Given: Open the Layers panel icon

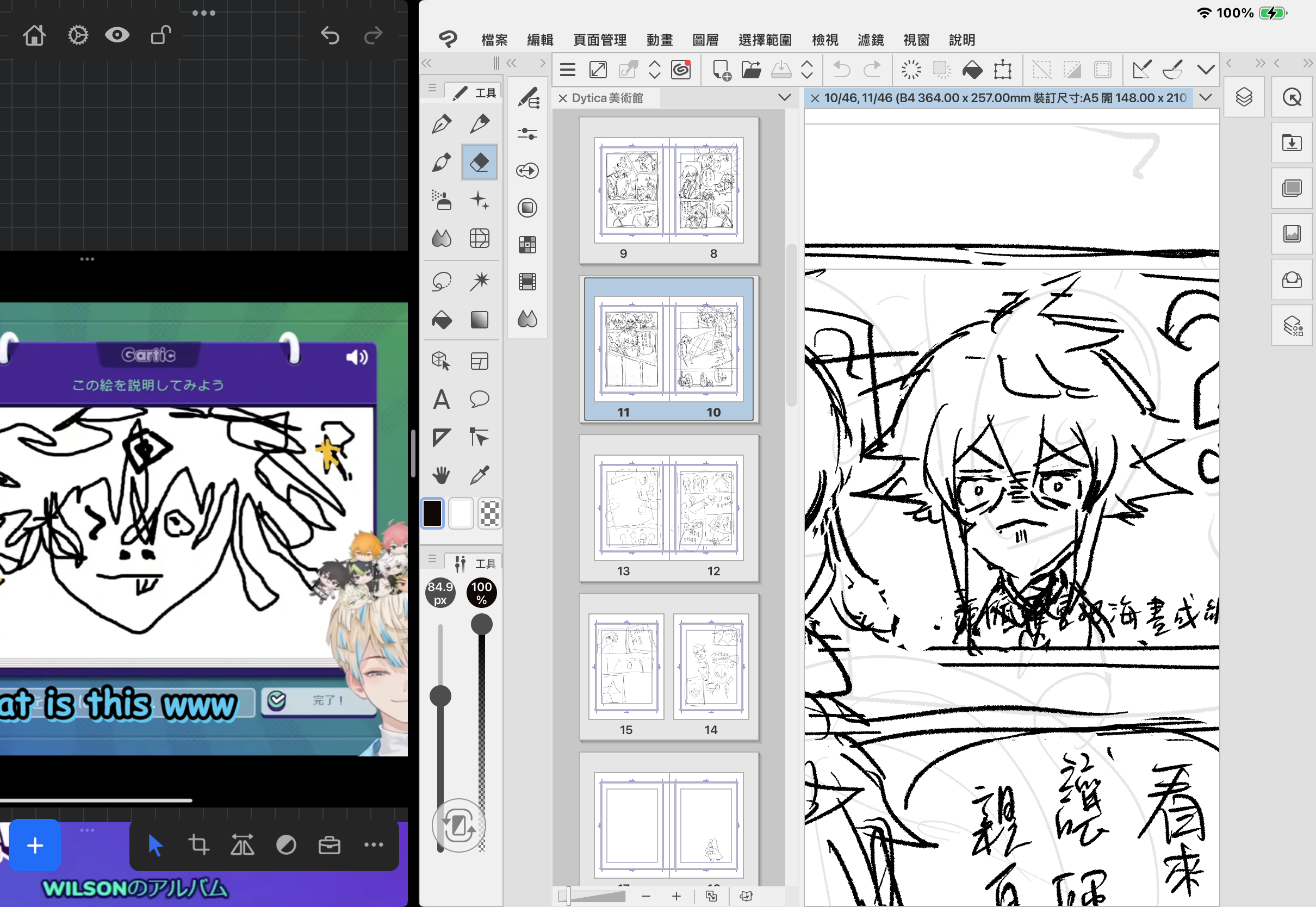Looking at the screenshot, I should (x=1244, y=97).
